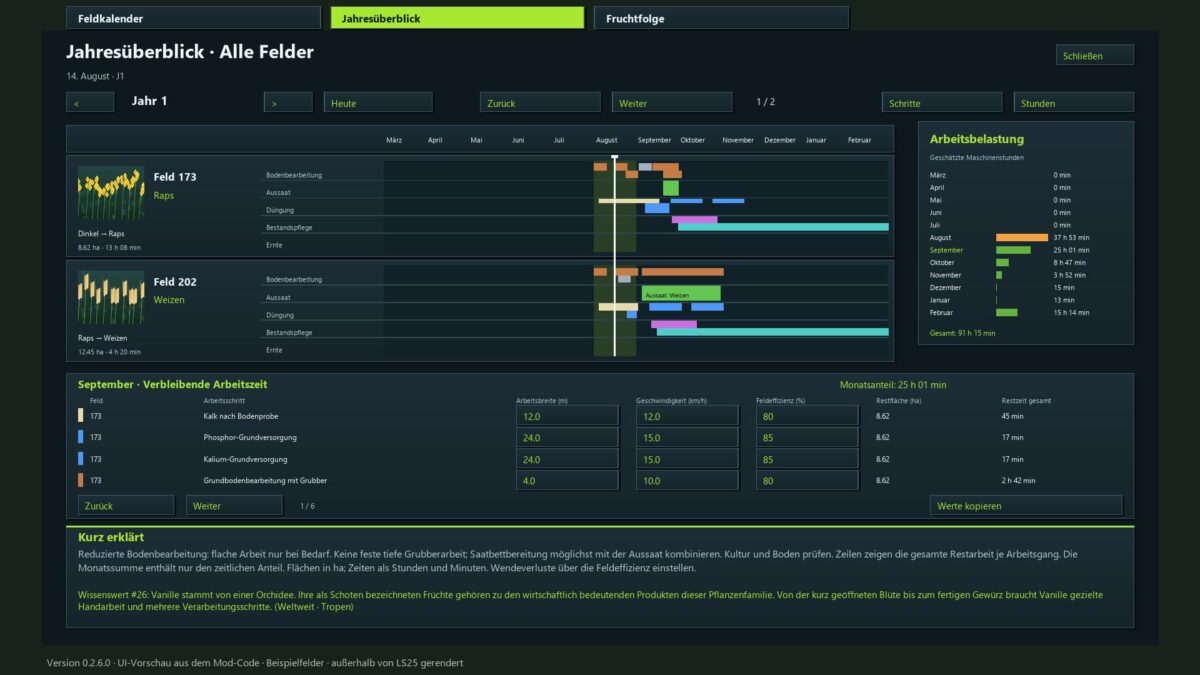Switch the view to Stunden
The image size is (1200, 675).
click(x=1074, y=102)
